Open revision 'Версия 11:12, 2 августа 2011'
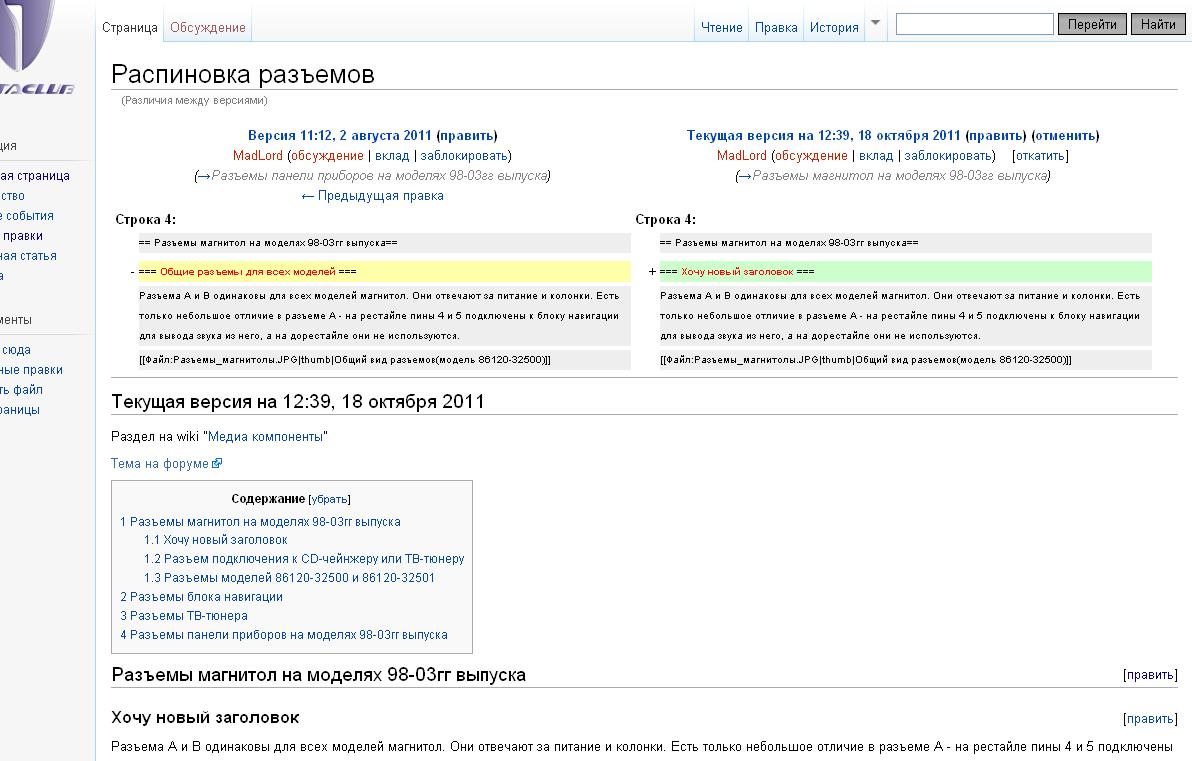1192x761 pixels. [339, 136]
